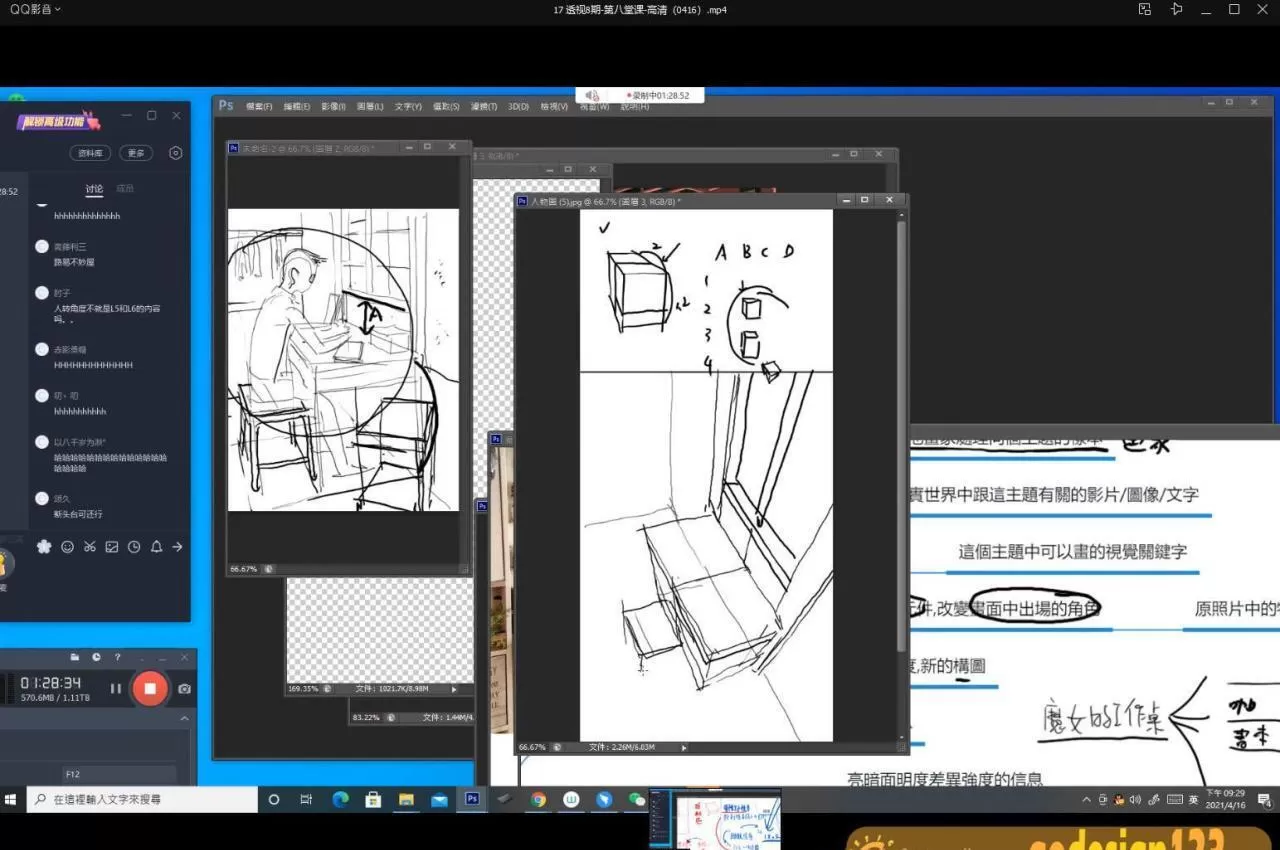The height and width of the screenshot is (850, 1280).
Task: Open the emoji picker in chat
Action: 67,547
